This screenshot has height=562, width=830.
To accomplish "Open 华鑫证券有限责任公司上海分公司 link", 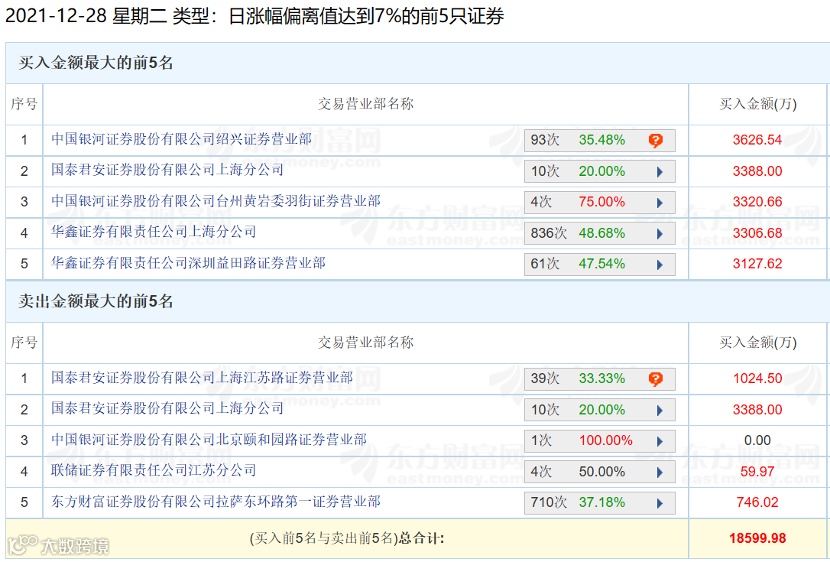I will [154, 232].
